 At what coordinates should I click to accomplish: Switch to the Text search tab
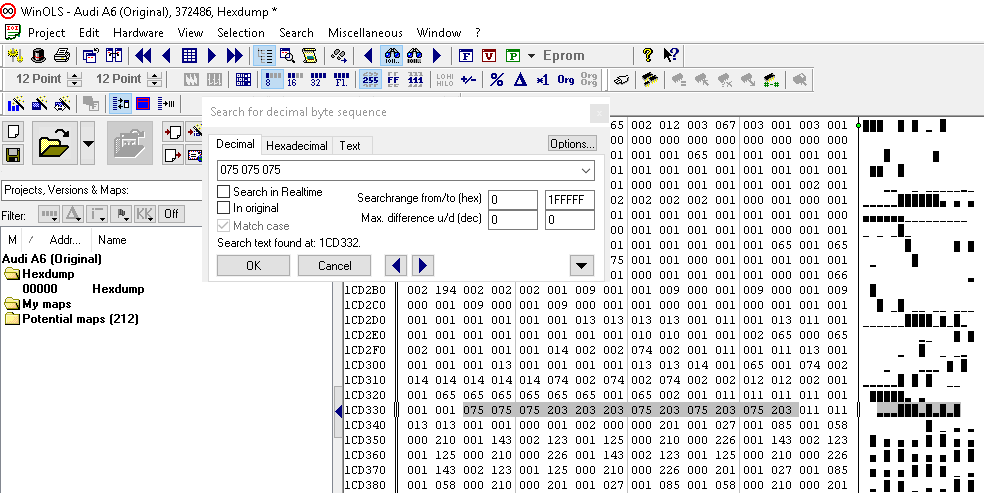(350, 146)
